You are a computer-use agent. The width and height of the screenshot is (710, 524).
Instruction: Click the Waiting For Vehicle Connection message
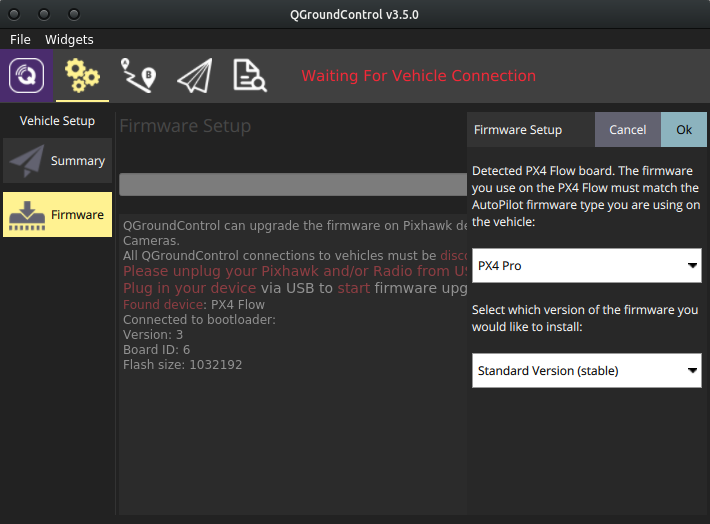point(418,76)
